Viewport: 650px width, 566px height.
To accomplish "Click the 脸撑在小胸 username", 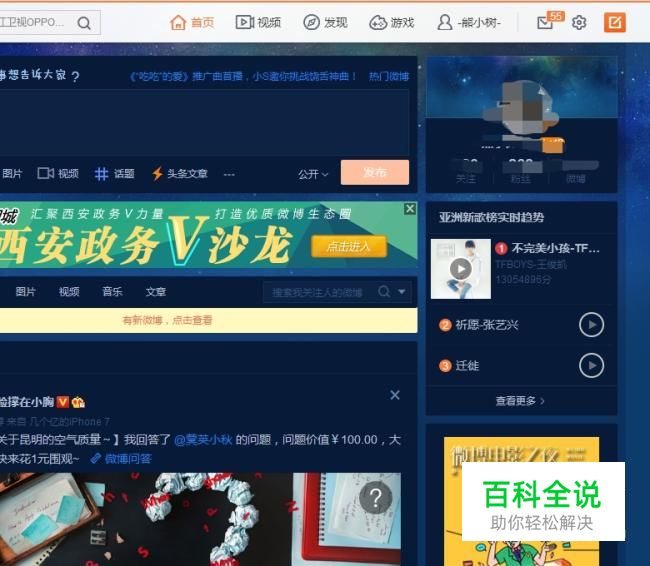I will (x=27, y=402).
